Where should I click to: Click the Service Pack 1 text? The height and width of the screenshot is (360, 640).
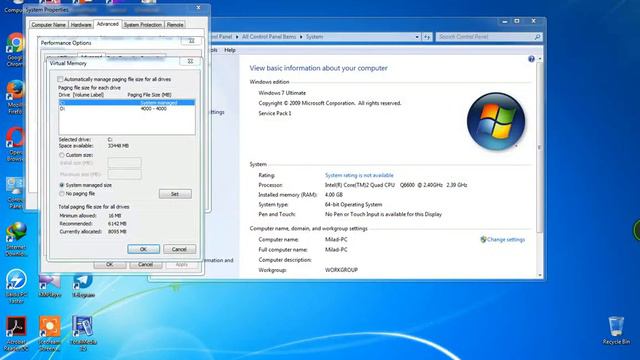(275, 113)
